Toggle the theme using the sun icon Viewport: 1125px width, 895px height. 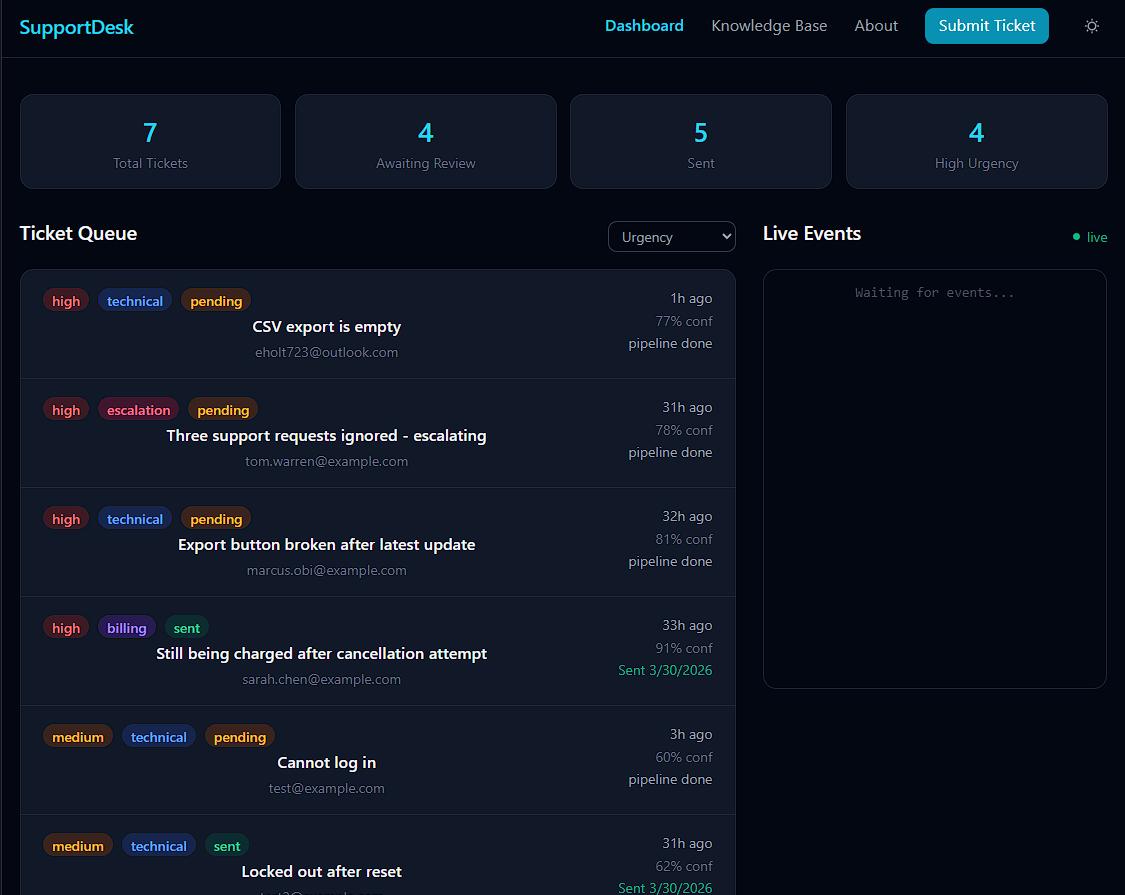coord(1092,26)
